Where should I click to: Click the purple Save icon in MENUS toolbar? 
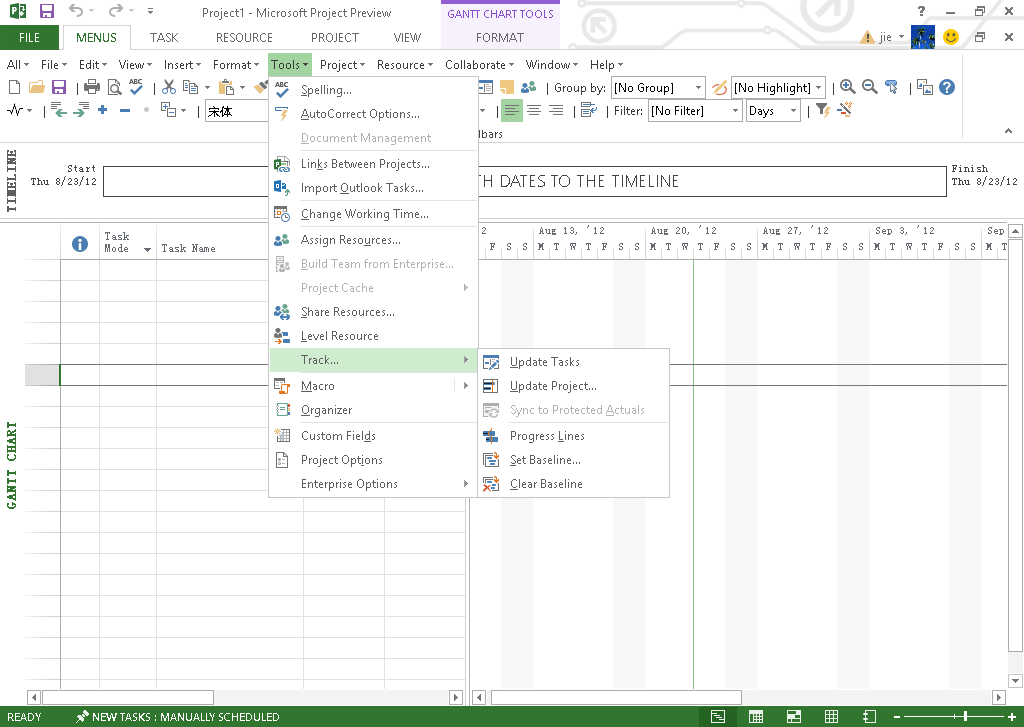[x=59, y=87]
